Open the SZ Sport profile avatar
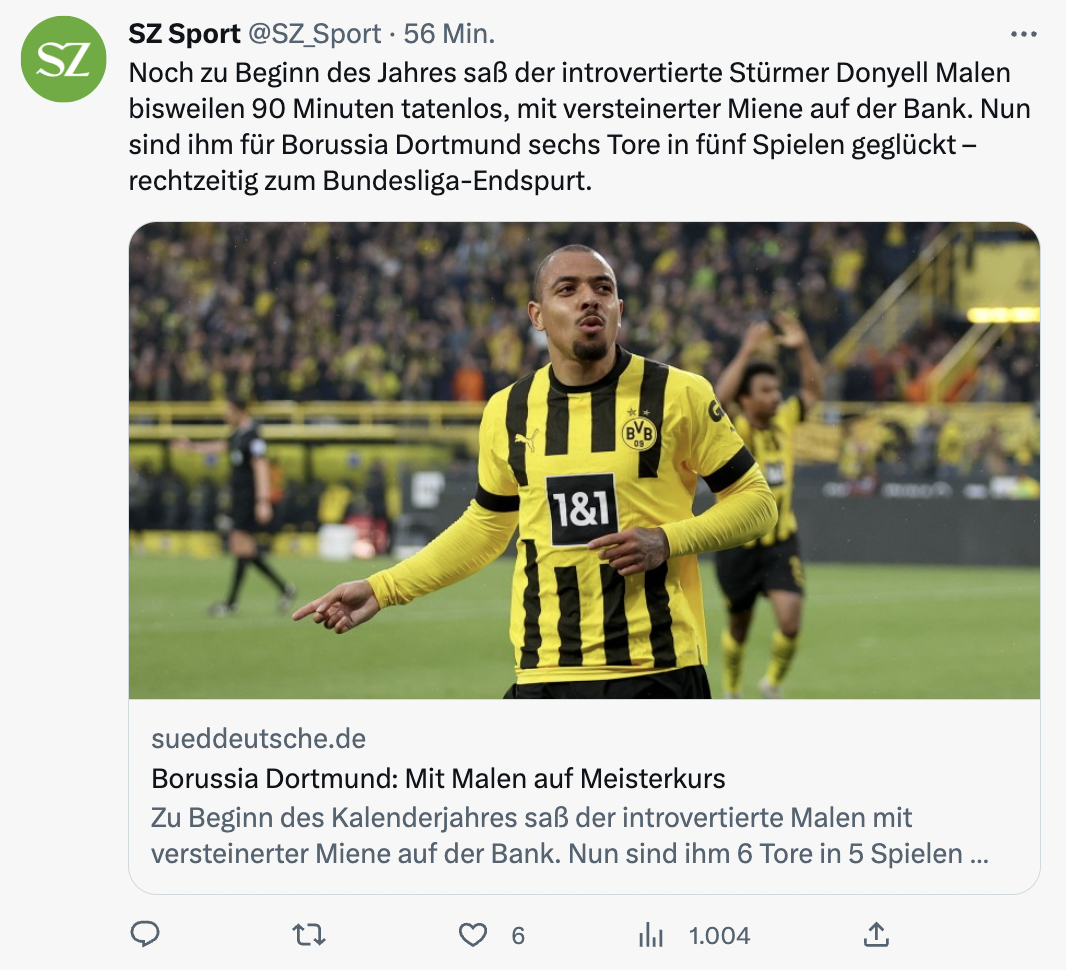The height and width of the screenshot is (970, 1066). tap(63, 60)
